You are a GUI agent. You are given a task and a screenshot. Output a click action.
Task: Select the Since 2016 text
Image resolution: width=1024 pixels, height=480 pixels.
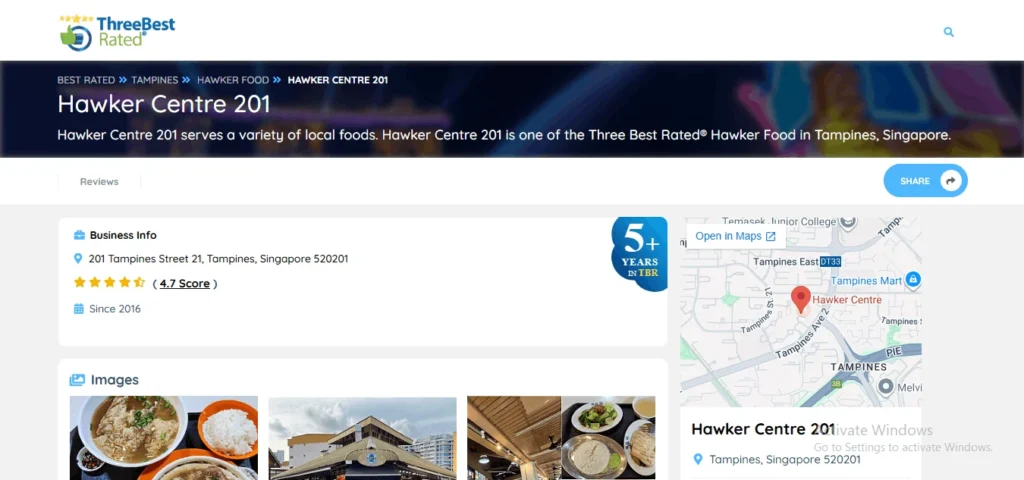115,309
